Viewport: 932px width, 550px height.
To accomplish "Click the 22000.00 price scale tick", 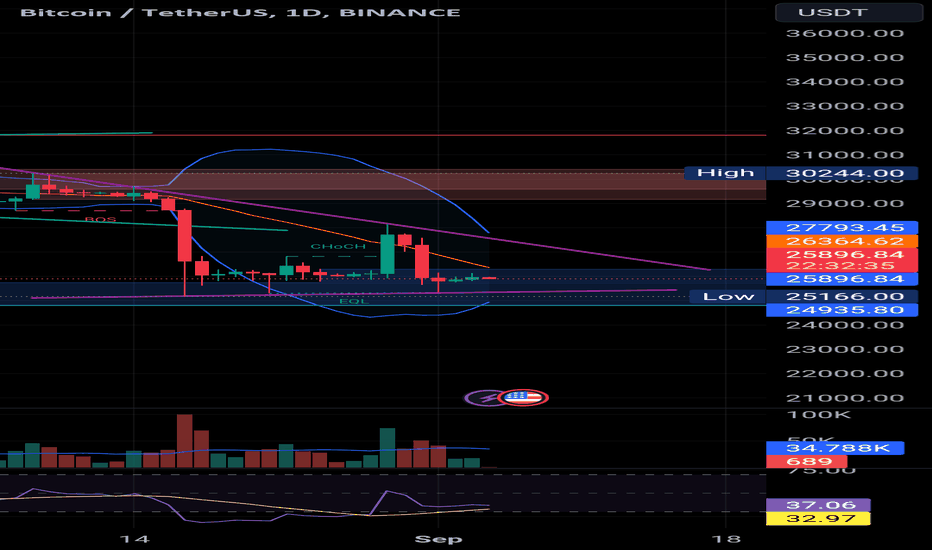I will (x=845, y=374).
